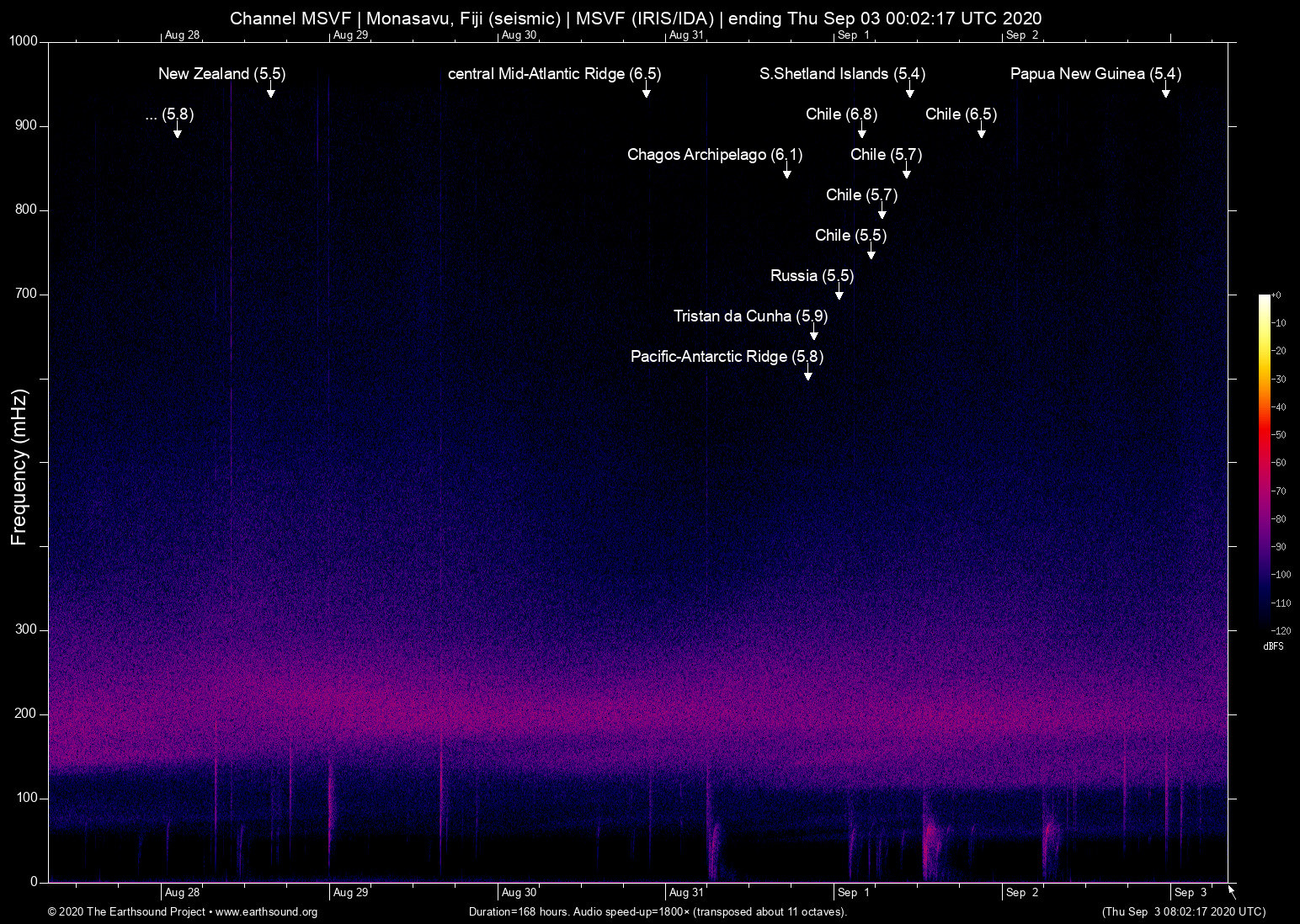Select the Chile (6.5) event label

(x=961, y=114)
